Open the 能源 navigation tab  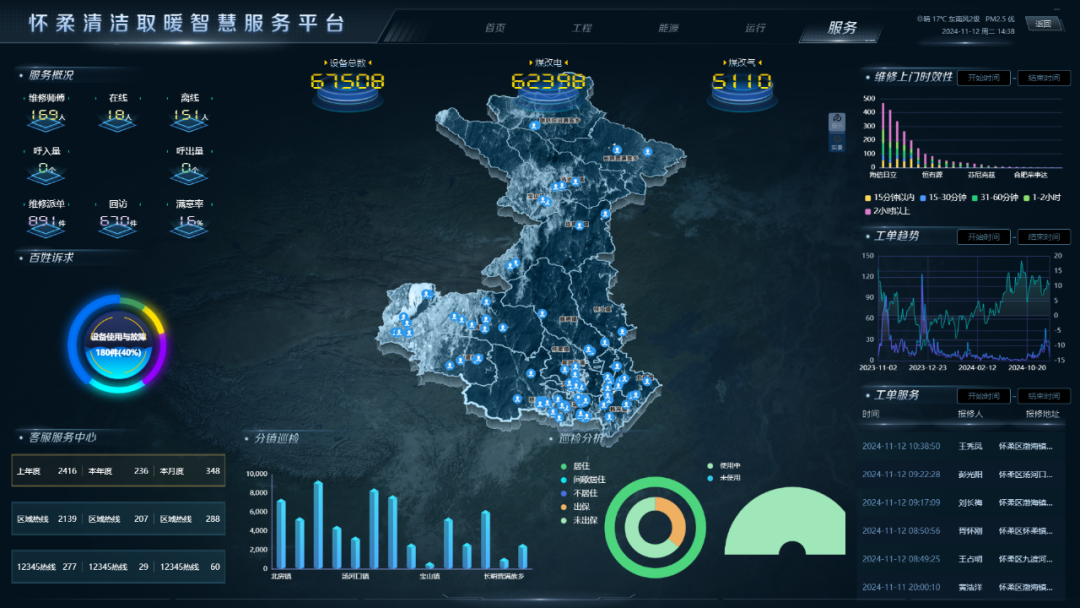coord(668,28)
